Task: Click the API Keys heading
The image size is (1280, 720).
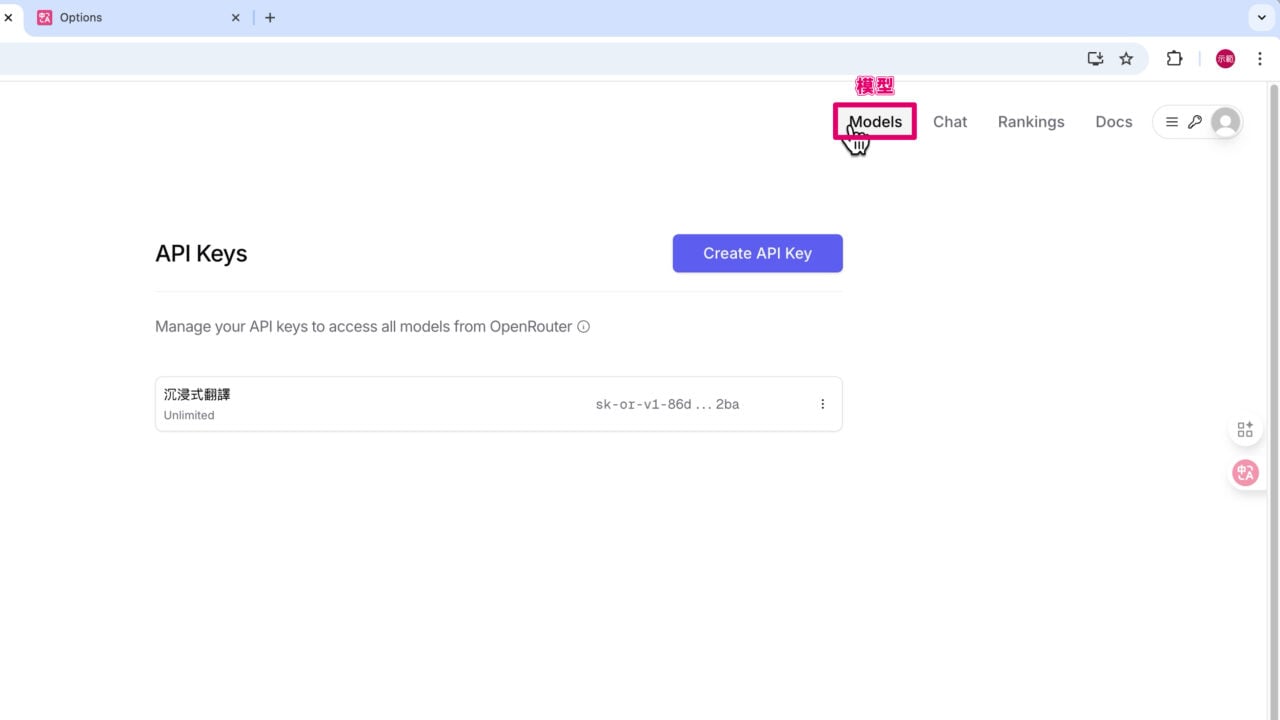Action: point(201,253)
